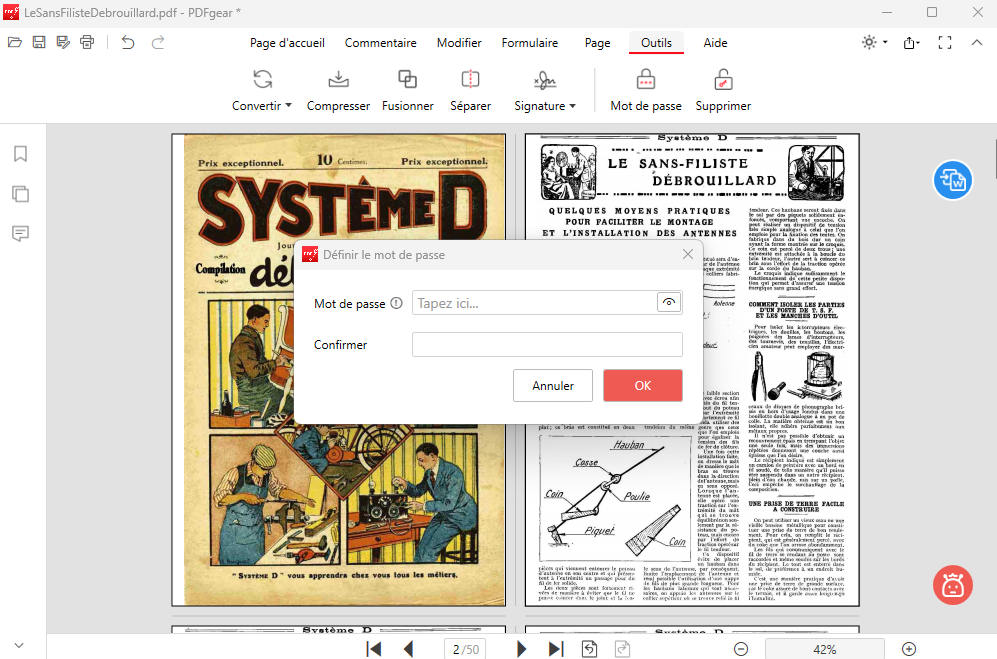The image size is (997, 659).
Task: Choose the Fusionner tool
Action: point(408,90)
